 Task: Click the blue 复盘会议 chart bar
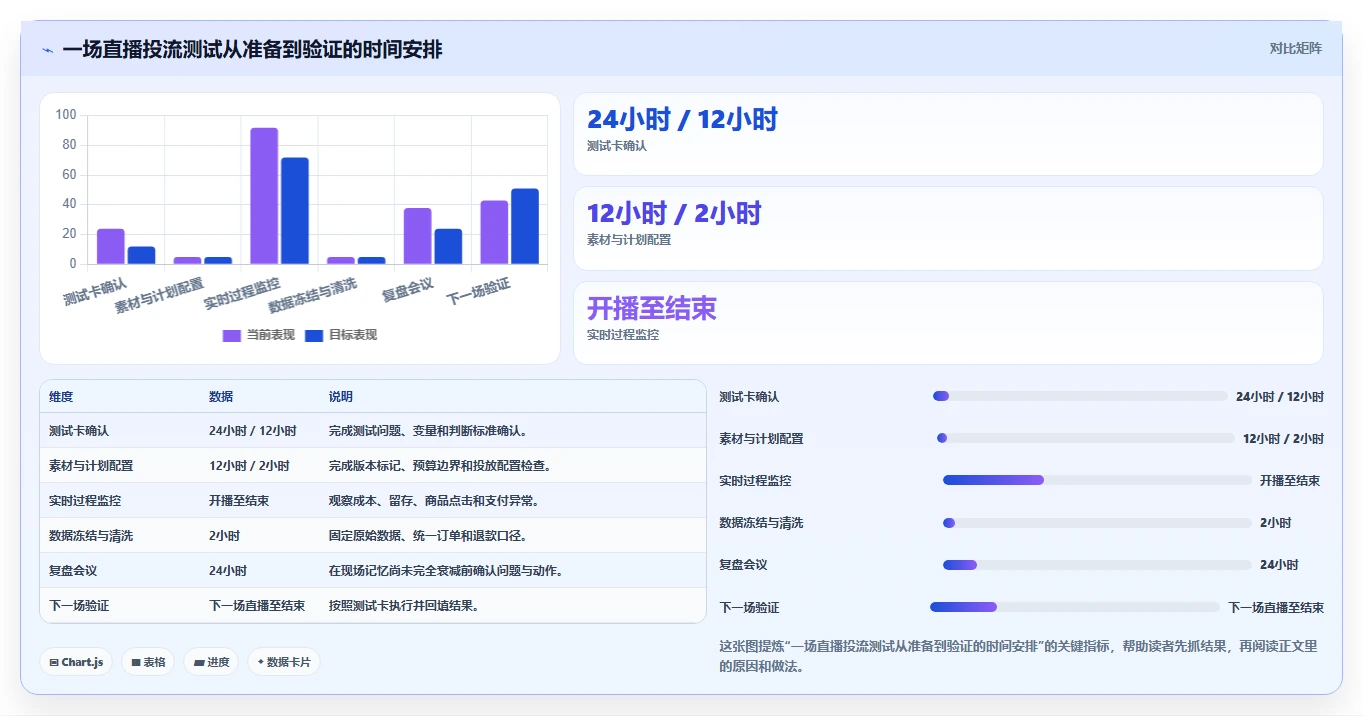[x=448, y=247]
